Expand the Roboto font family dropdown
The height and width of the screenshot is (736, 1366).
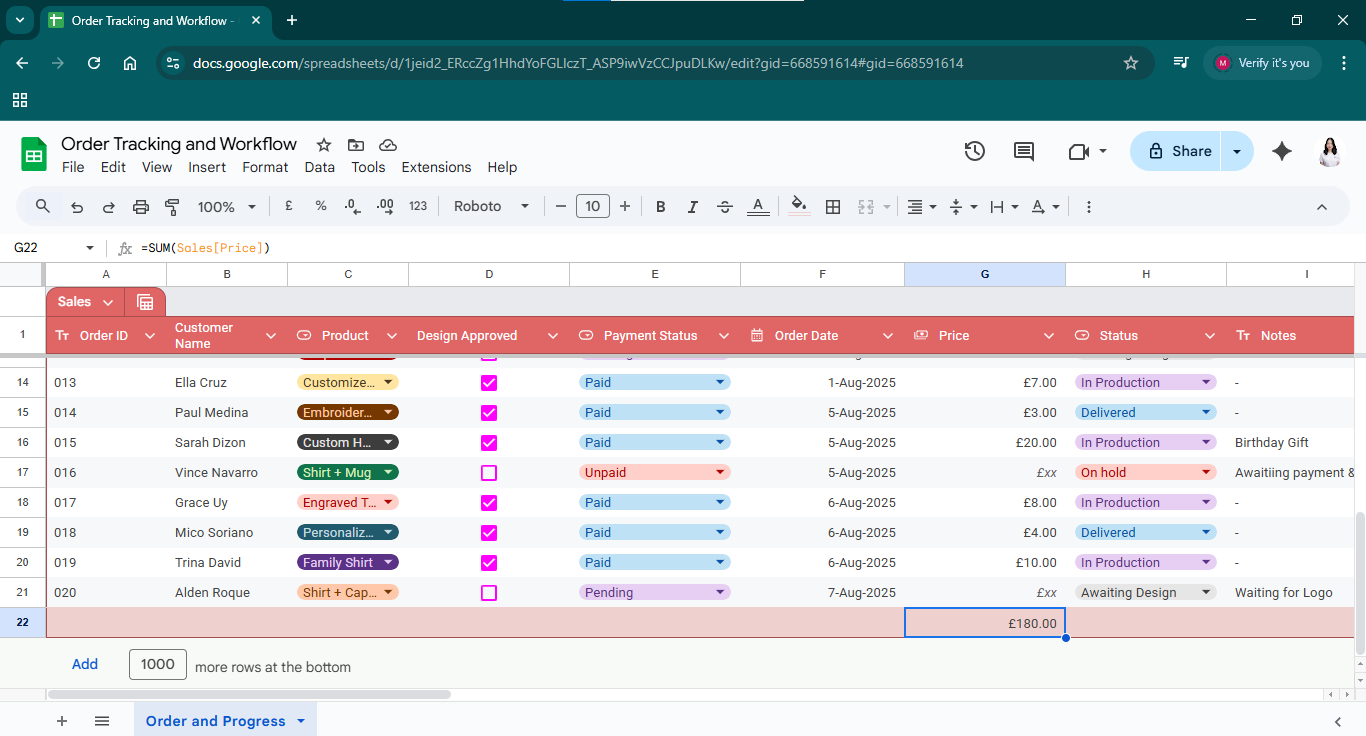pyautogui.click(x=491, y=207)
